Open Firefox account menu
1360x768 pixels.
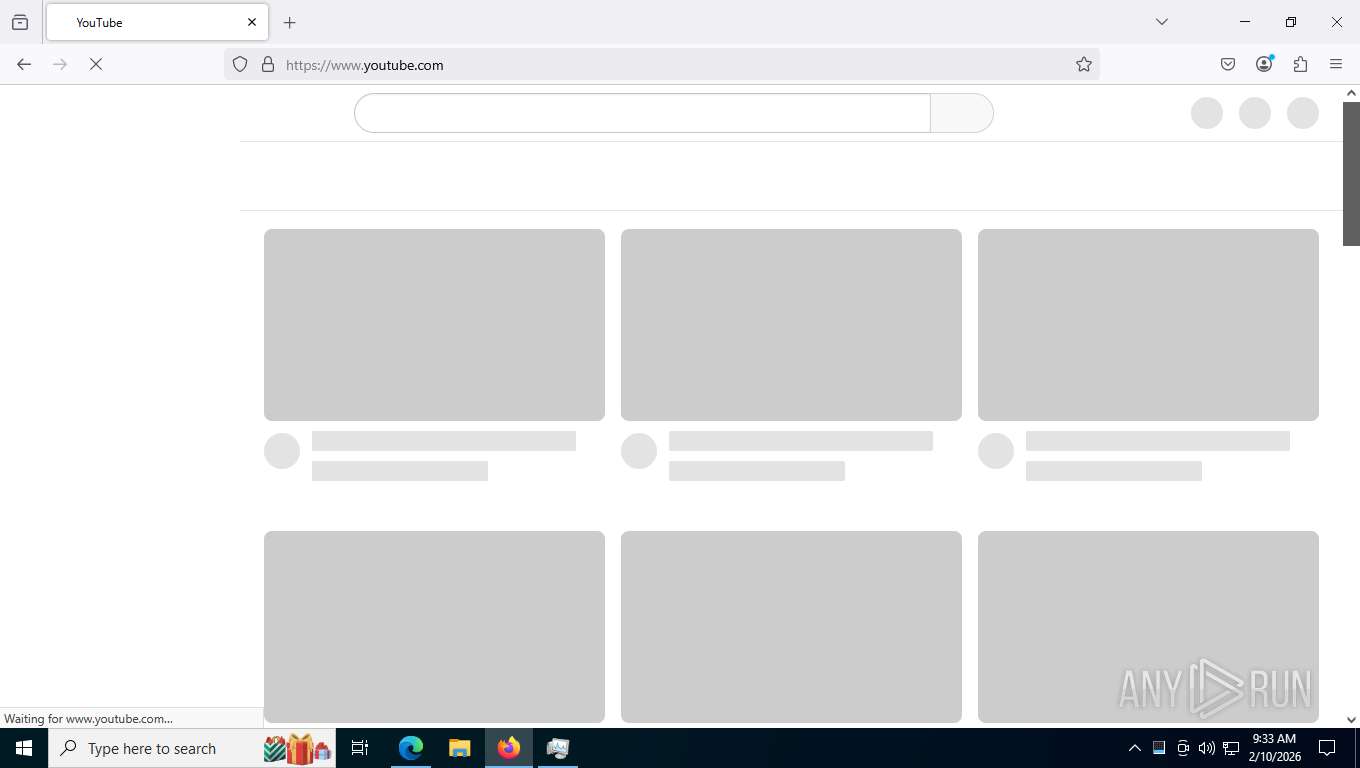[x=1264, y=64]
